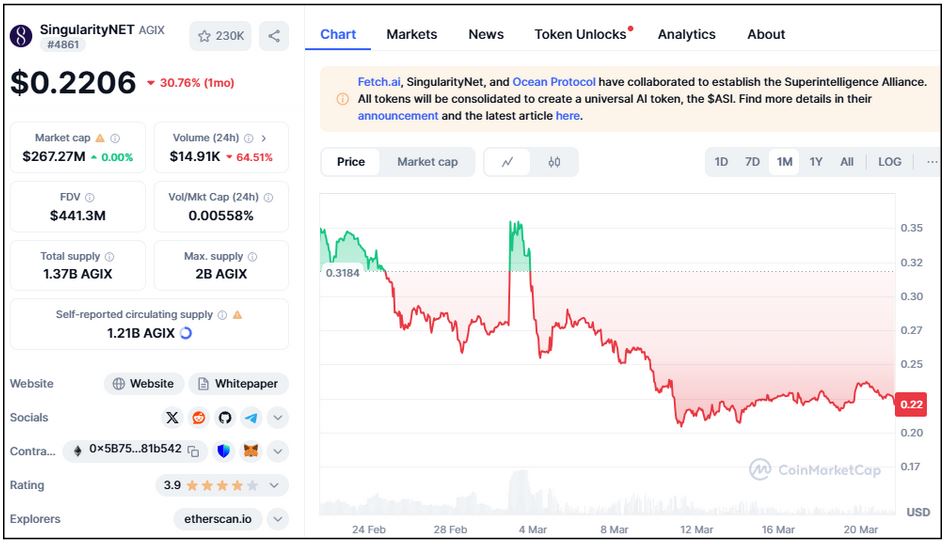Follow the 'here' article link

point(568,116)
